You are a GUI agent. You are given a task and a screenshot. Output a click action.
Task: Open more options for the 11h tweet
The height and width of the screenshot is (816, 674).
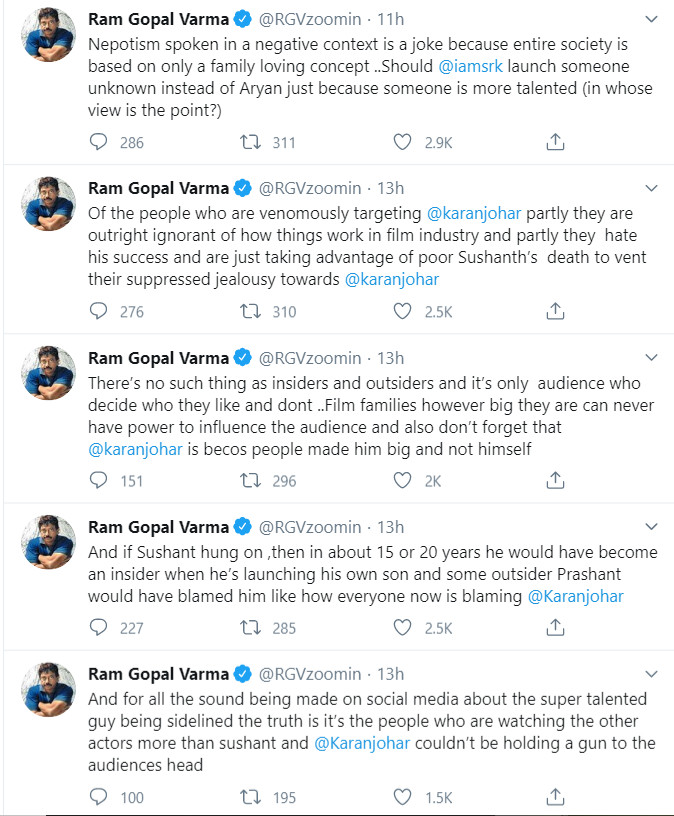[x=651, y=19]
